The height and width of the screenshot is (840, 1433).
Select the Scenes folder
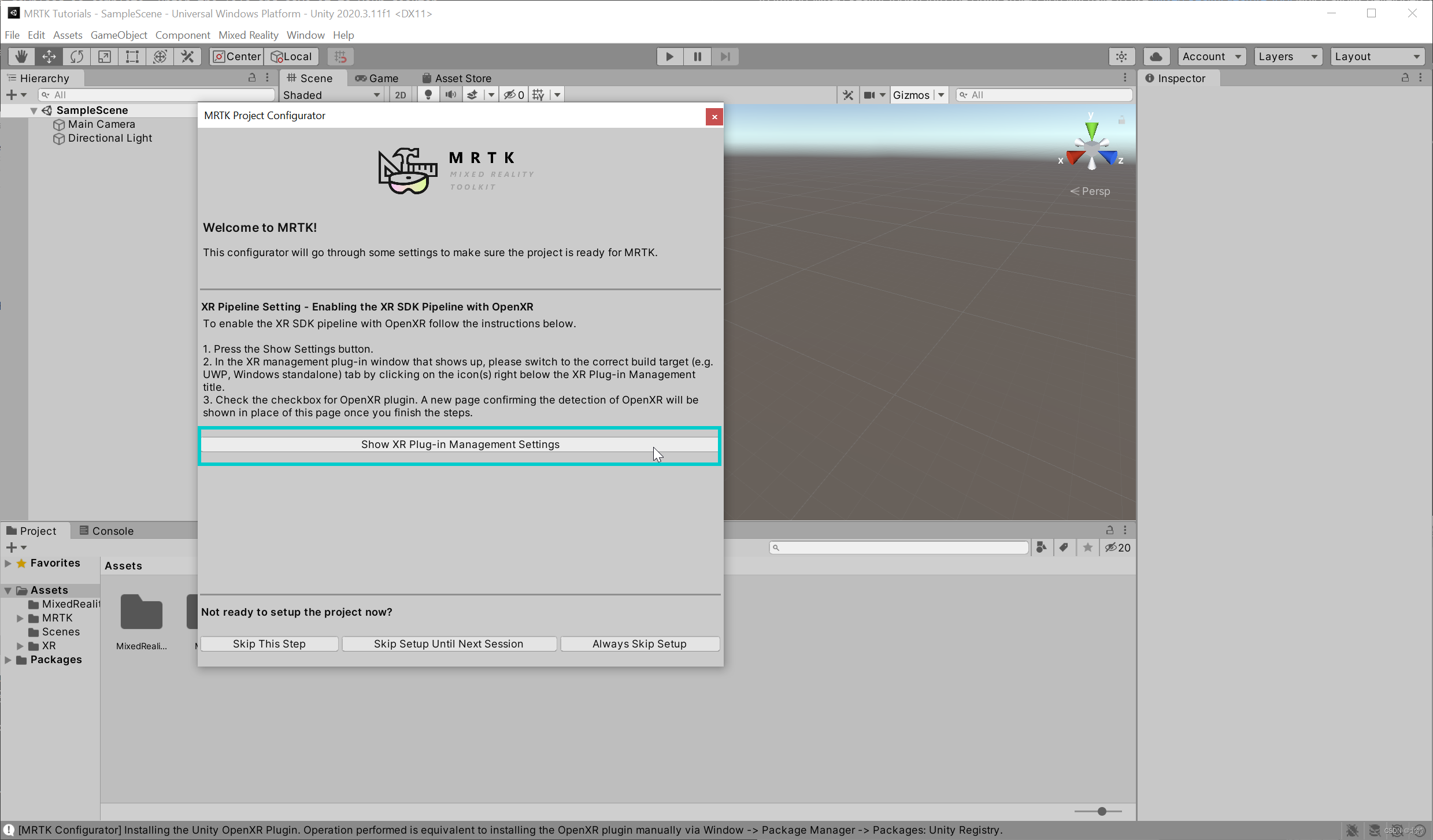(x=61, y=632)
